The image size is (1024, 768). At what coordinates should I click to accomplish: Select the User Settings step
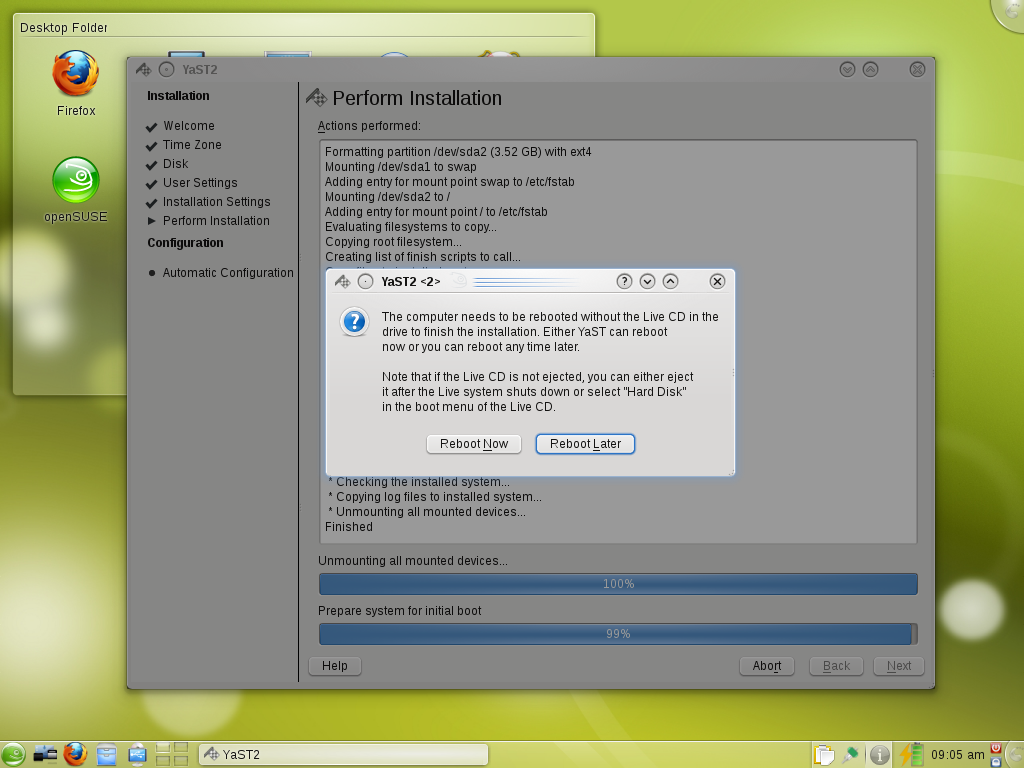coord(200,183)
